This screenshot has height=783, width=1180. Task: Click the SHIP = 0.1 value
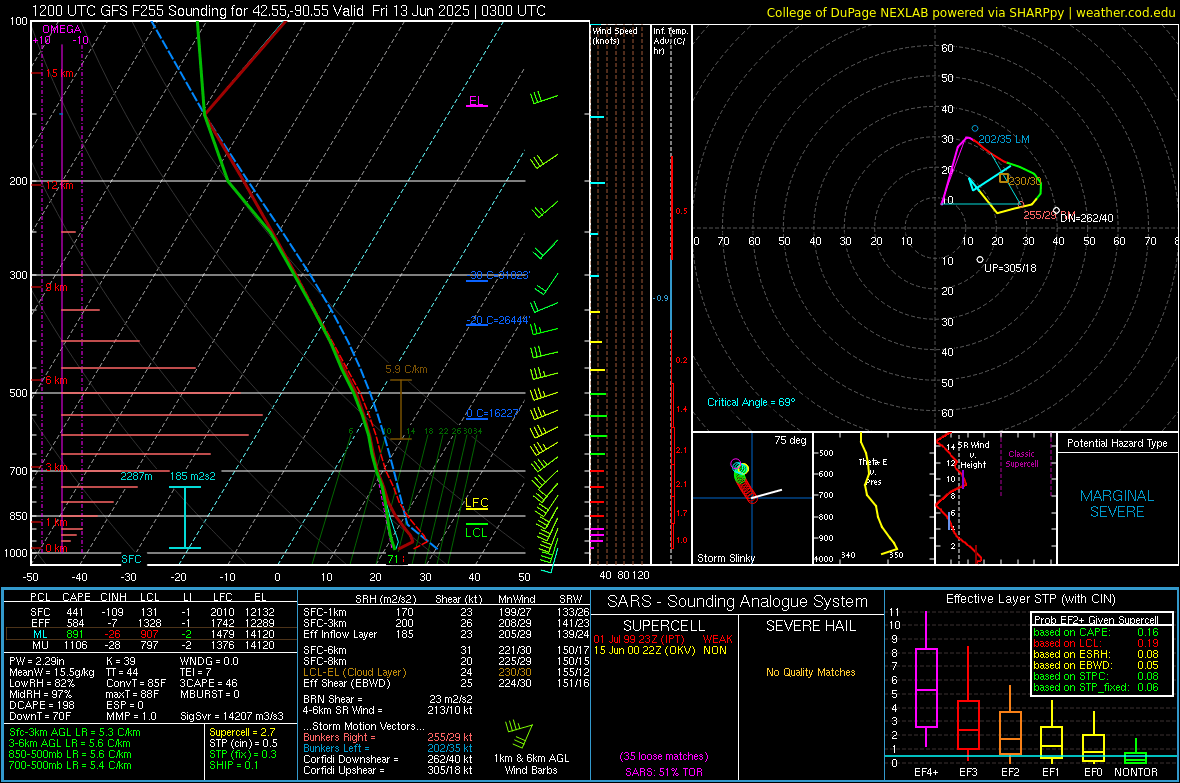(x=233, y=765)
